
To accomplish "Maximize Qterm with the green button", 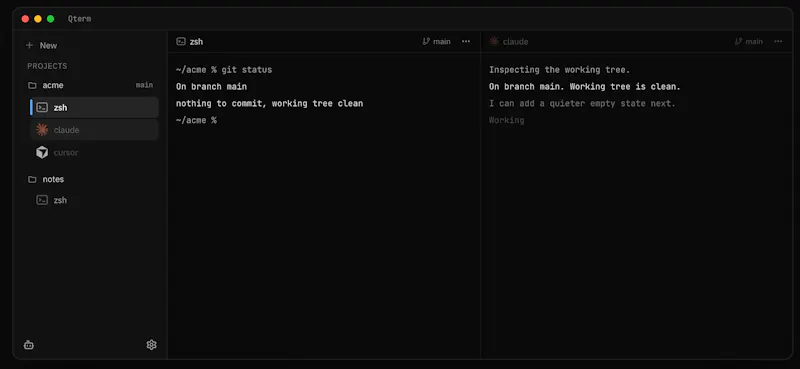I will 51,19.
